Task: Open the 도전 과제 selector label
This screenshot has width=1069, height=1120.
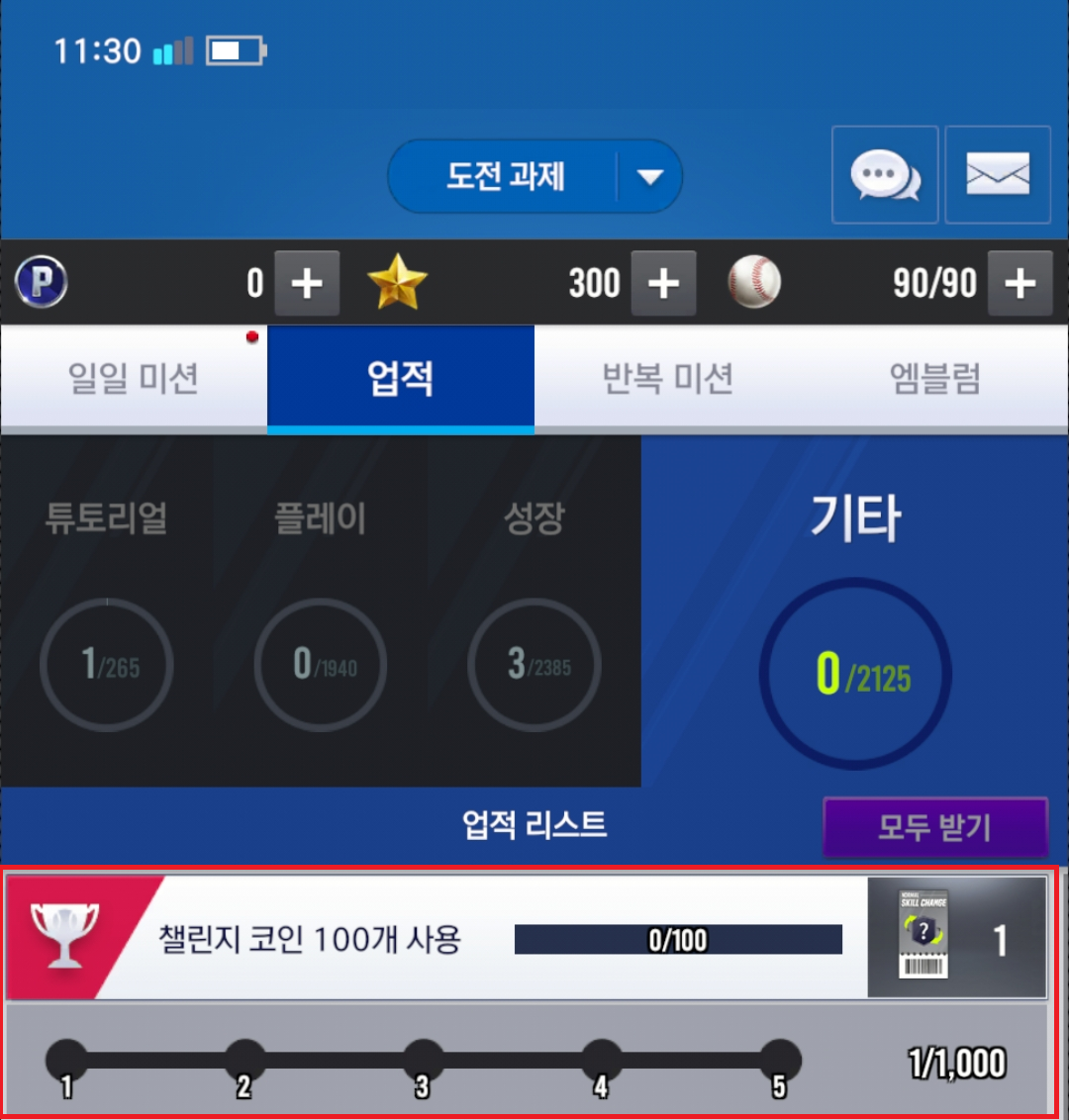Action: tap(505, 176)
